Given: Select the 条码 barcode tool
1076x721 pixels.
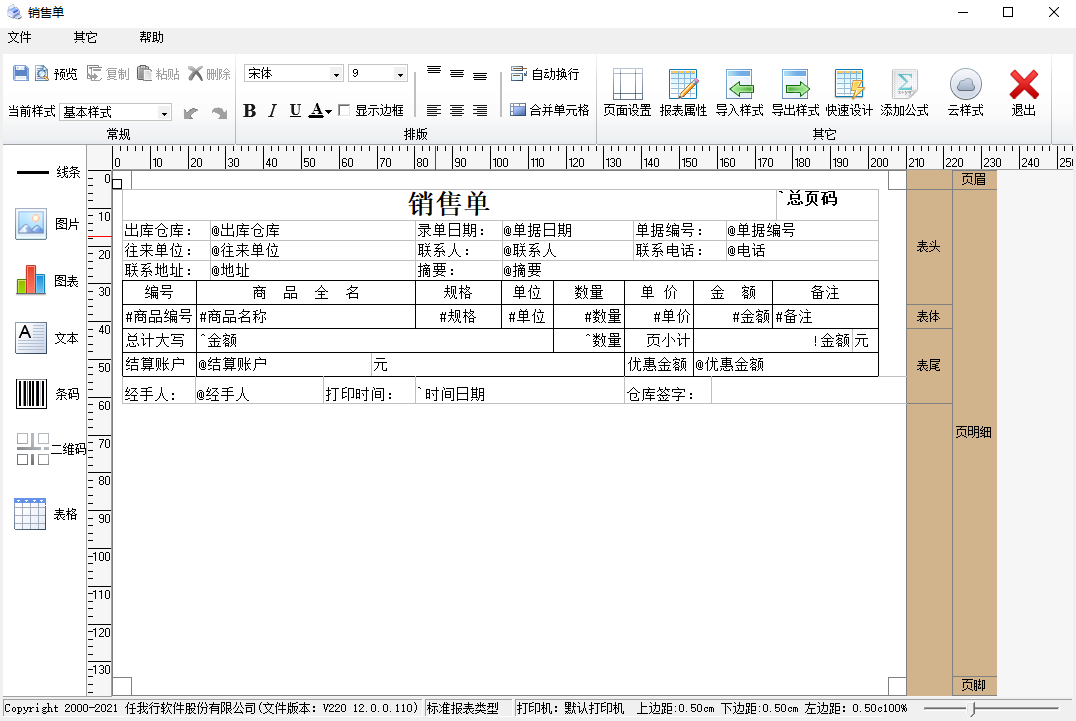Looking at the screenshot, I should point(32,394).
